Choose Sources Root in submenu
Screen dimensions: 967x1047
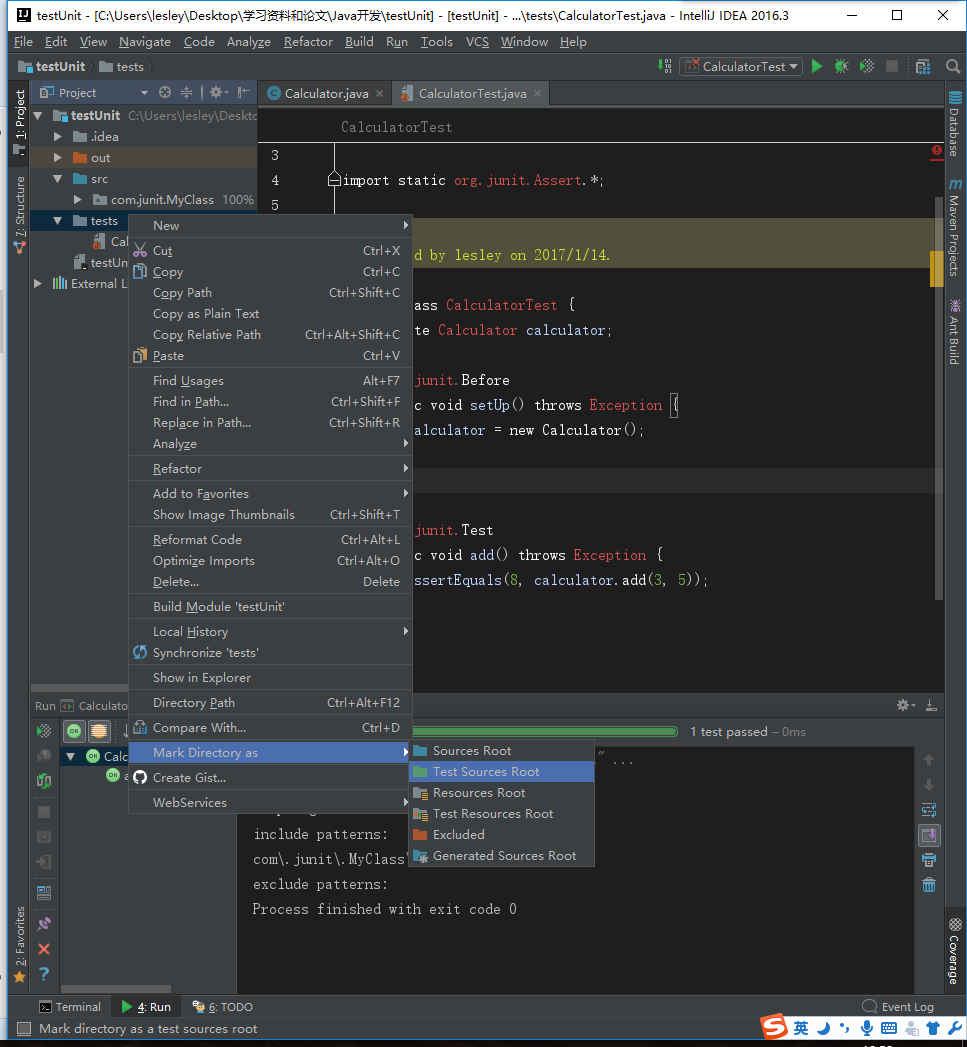coord(501,751)
